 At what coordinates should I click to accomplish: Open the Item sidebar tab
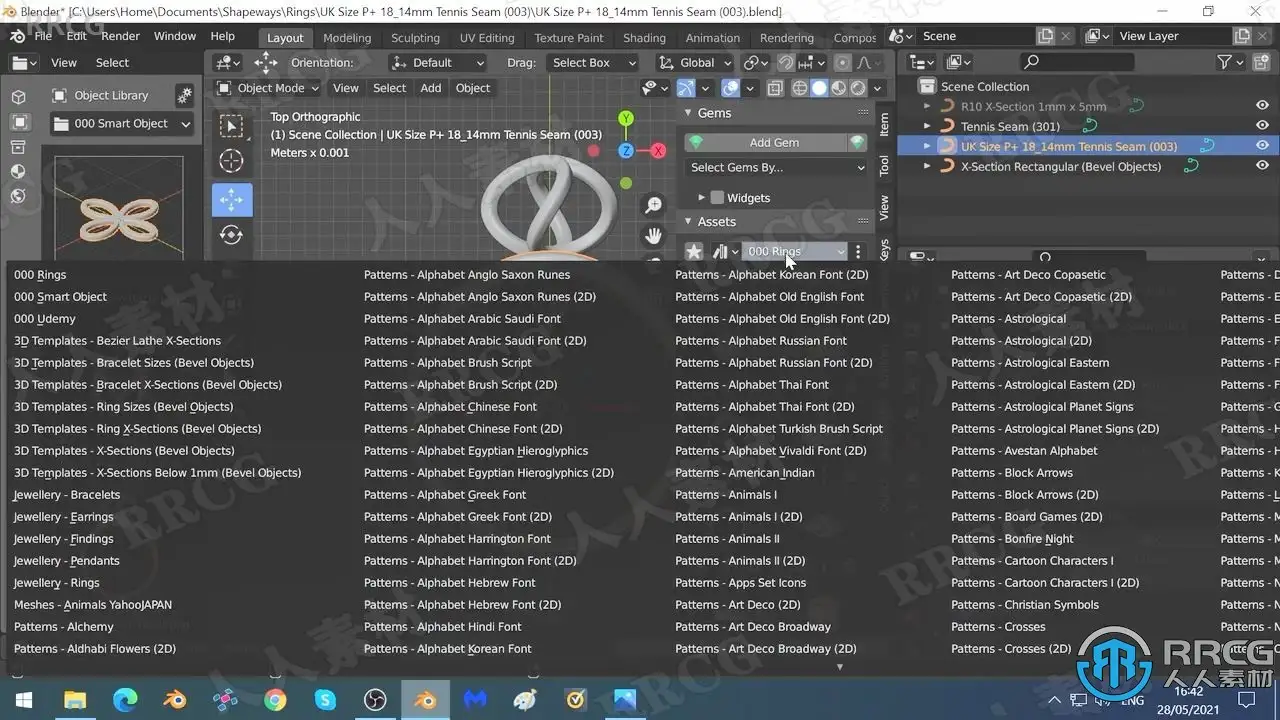click(884, 124)
